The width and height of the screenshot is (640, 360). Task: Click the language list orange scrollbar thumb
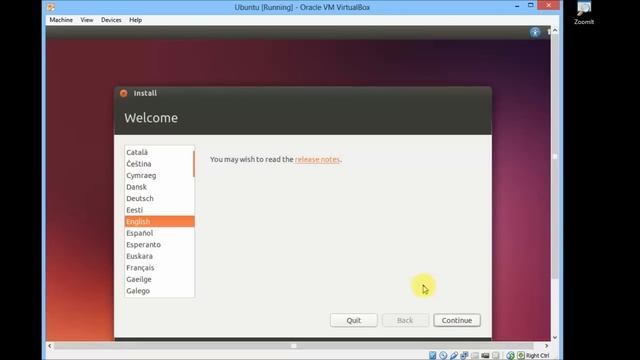tap(193, 164)
